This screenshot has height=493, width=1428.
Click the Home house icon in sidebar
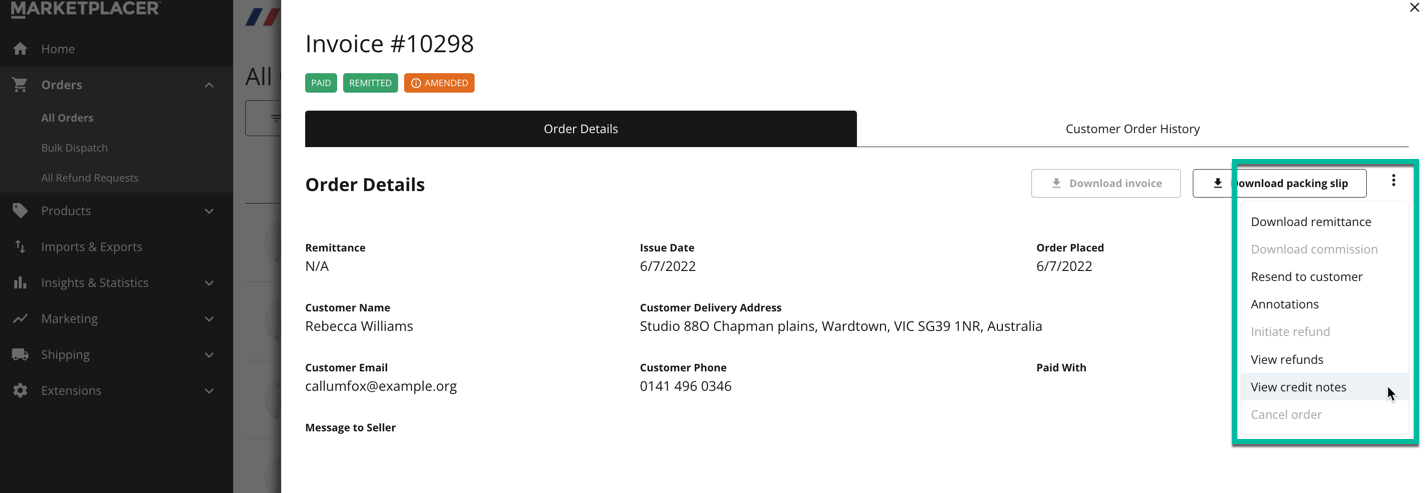pyautogui.click(x=20, y=48)
